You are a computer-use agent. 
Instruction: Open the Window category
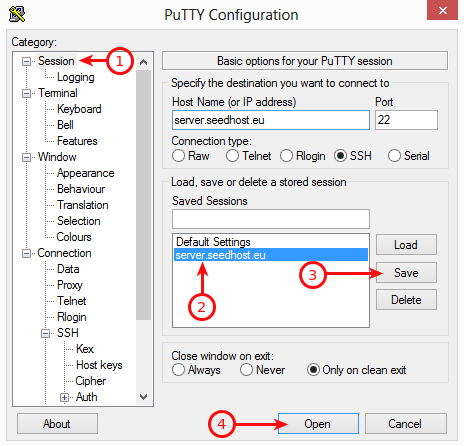57,157
